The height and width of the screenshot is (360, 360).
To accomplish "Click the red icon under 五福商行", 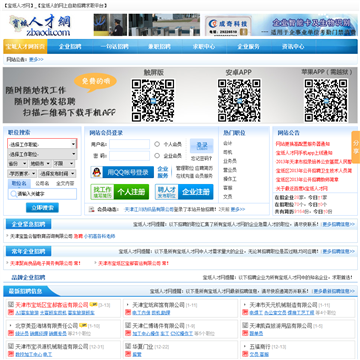I will point(245,354).
